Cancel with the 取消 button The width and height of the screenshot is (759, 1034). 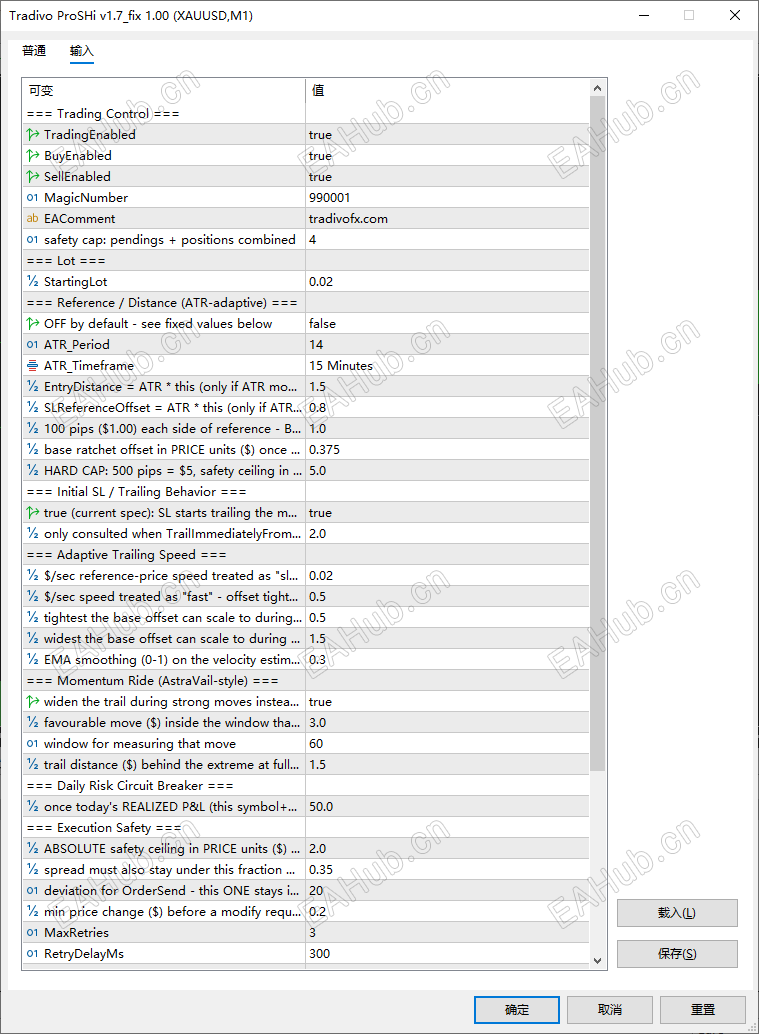tap(610, 1010)
